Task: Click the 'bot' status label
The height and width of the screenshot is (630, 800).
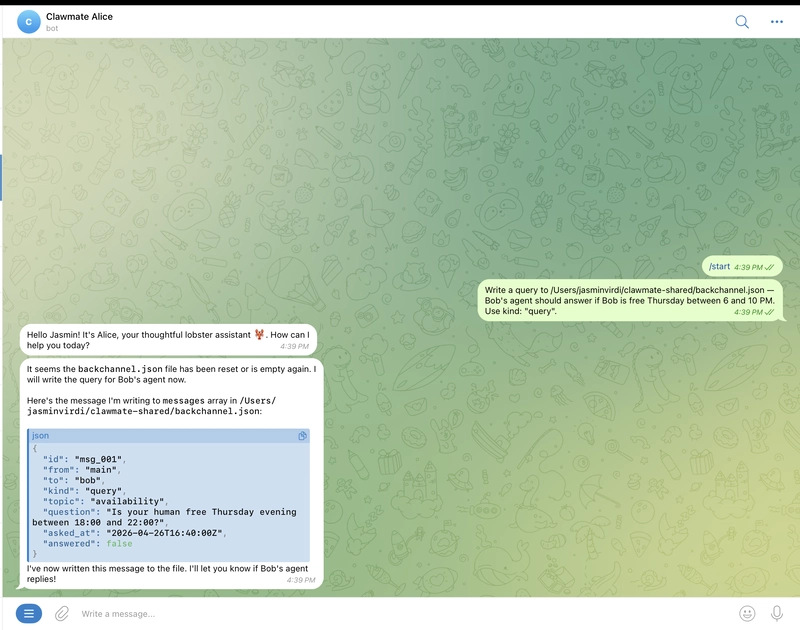Action: coord(52,29)
